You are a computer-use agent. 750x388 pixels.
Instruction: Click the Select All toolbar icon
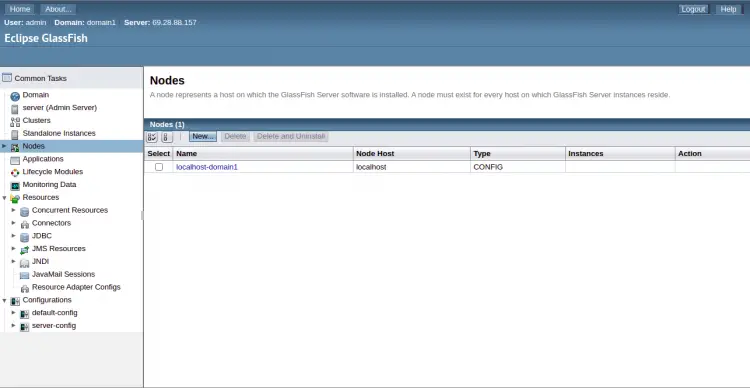click(152, 137)
